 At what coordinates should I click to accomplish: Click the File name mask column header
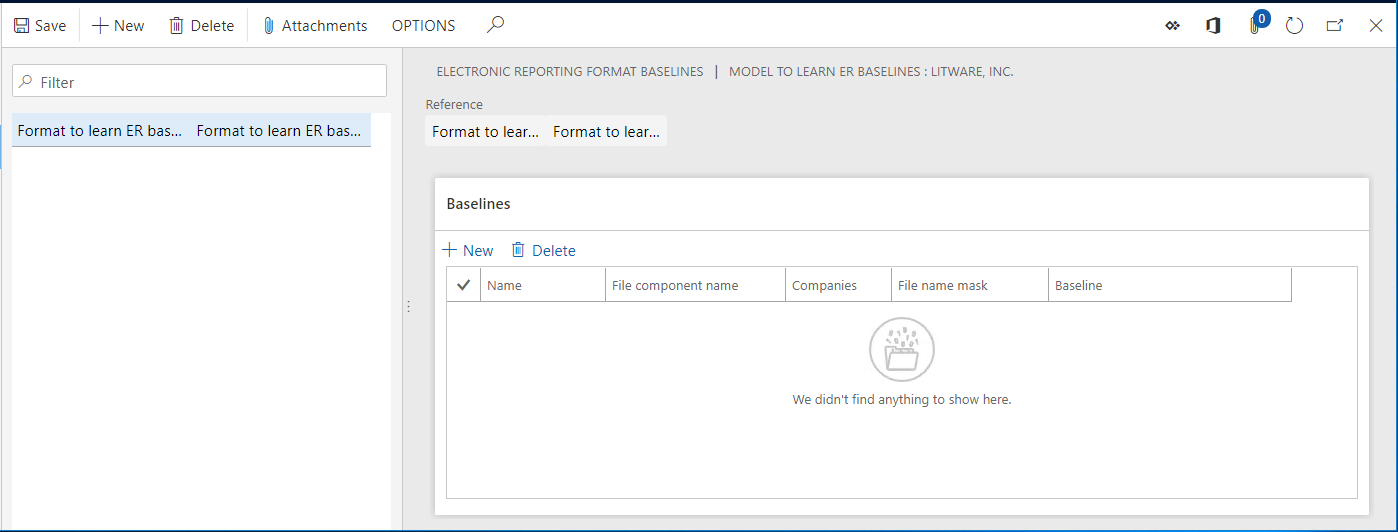969,285
